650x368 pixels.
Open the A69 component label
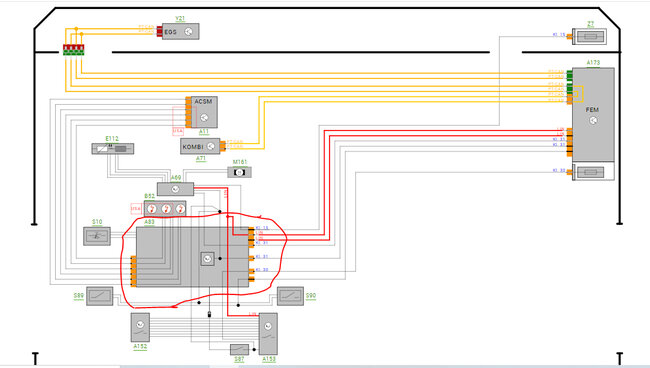tap(176, 178)
